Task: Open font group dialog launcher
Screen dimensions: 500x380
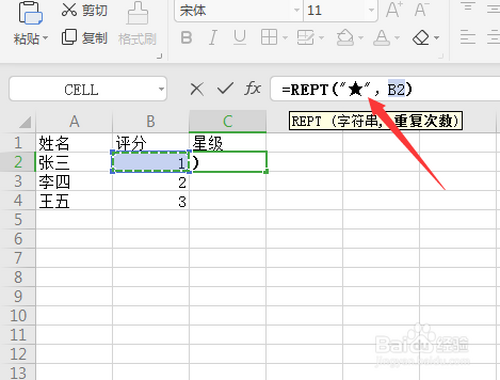Action: 441,56
